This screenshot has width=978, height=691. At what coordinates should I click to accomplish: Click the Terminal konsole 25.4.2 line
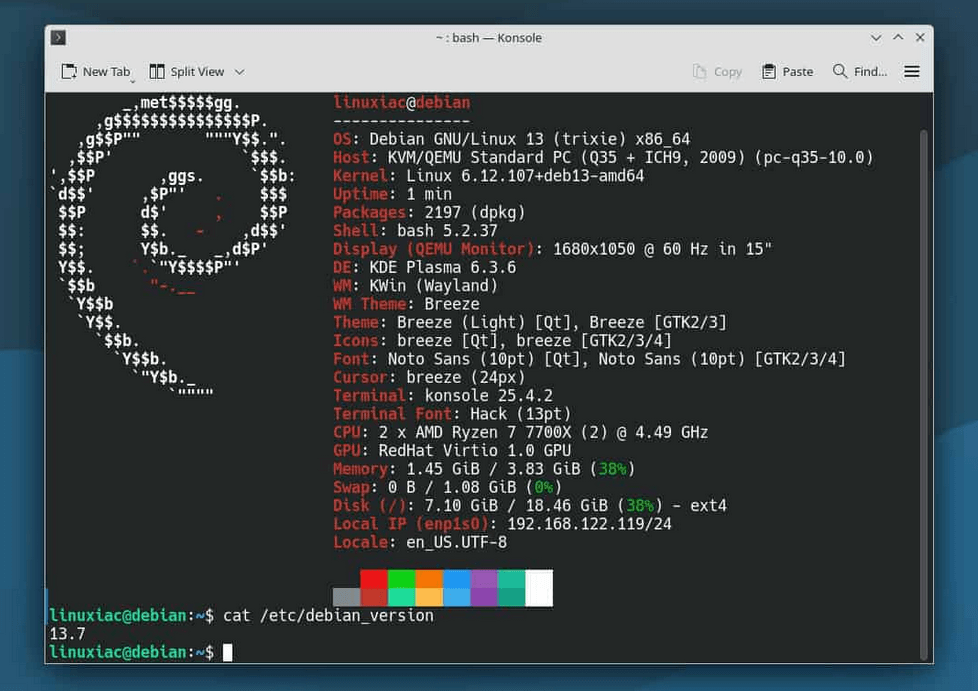click(443, 395)
